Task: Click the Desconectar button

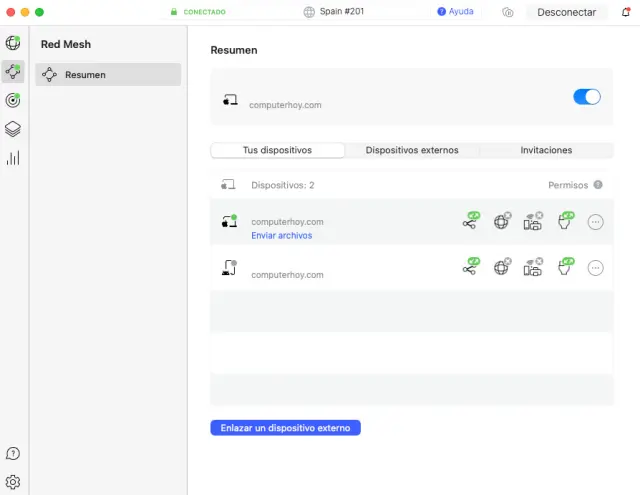Action: click(567, 12)
